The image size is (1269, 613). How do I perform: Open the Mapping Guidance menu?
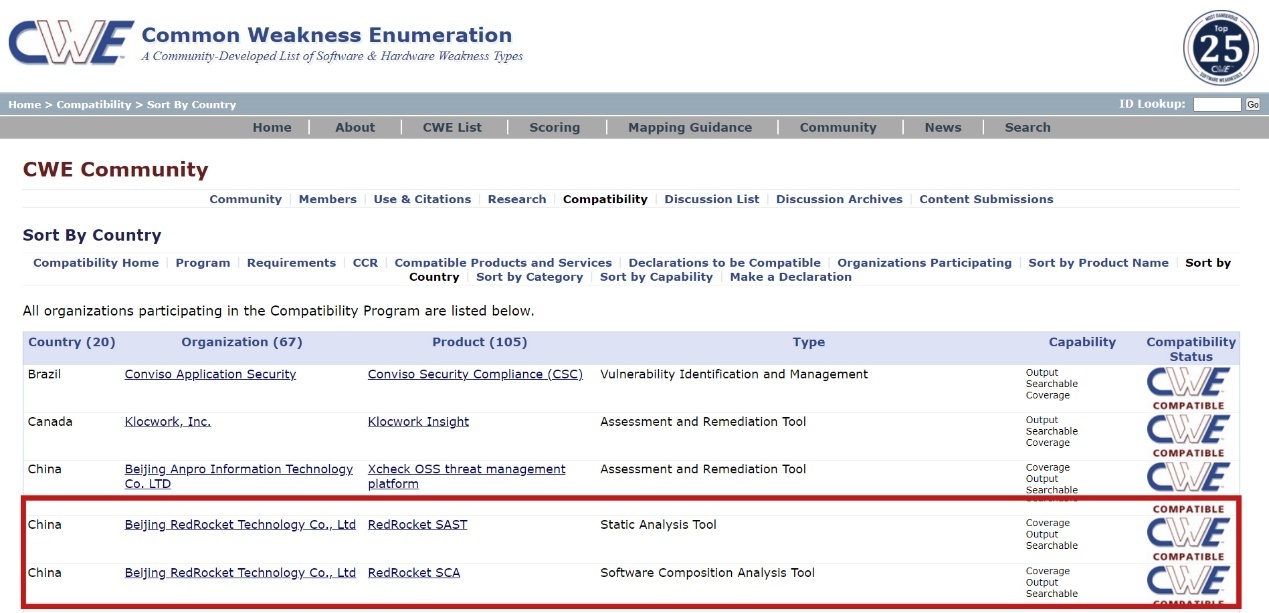pyautogui.click(x=689, y=127)
